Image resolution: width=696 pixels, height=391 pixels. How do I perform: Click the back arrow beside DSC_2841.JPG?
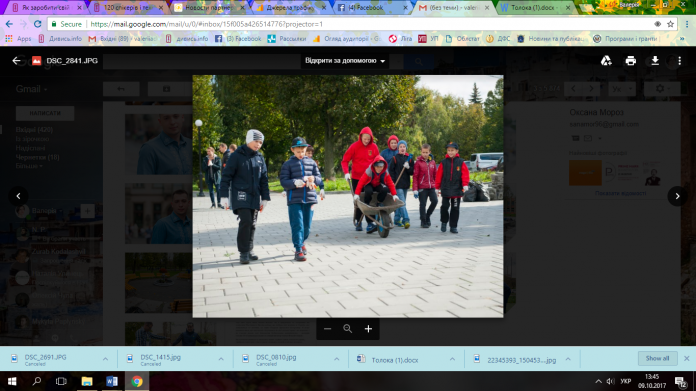(16, 61)
